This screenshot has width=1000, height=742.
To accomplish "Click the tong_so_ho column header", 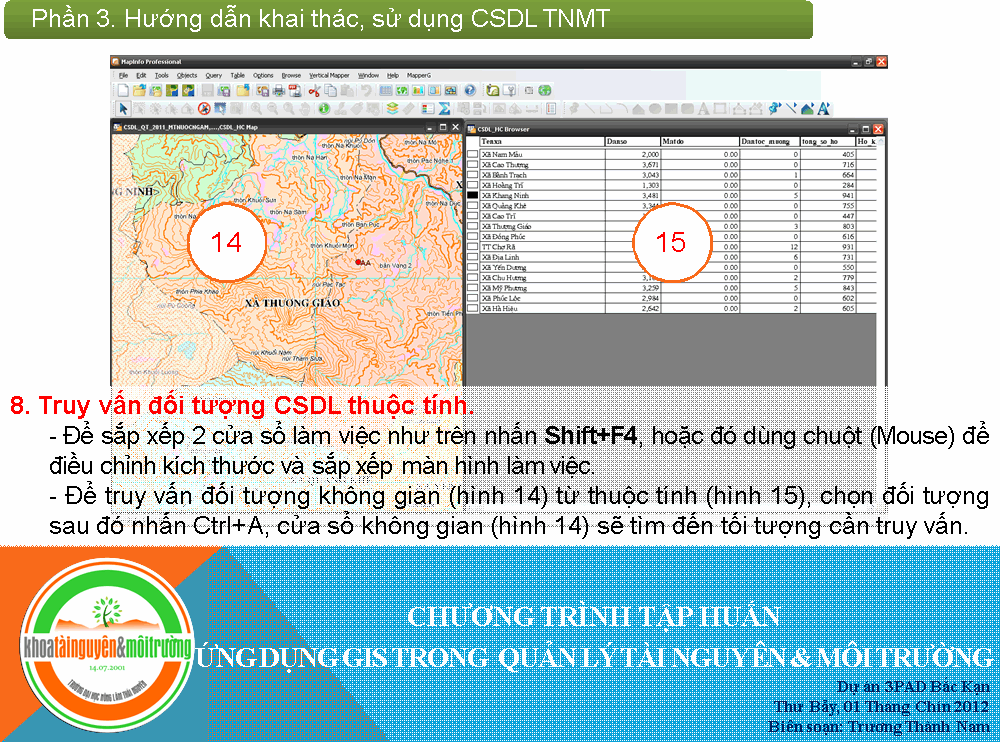I will [x=827, y=142].
